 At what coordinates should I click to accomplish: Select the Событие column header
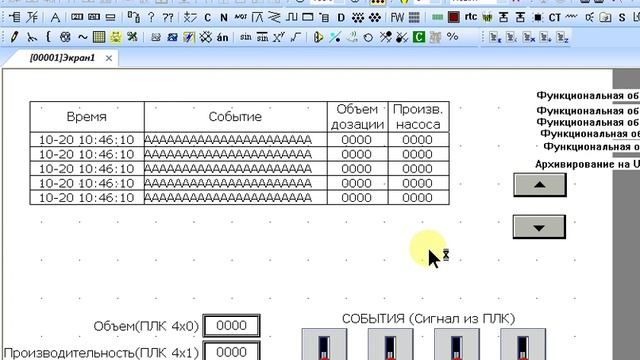[x=236, y=117]
